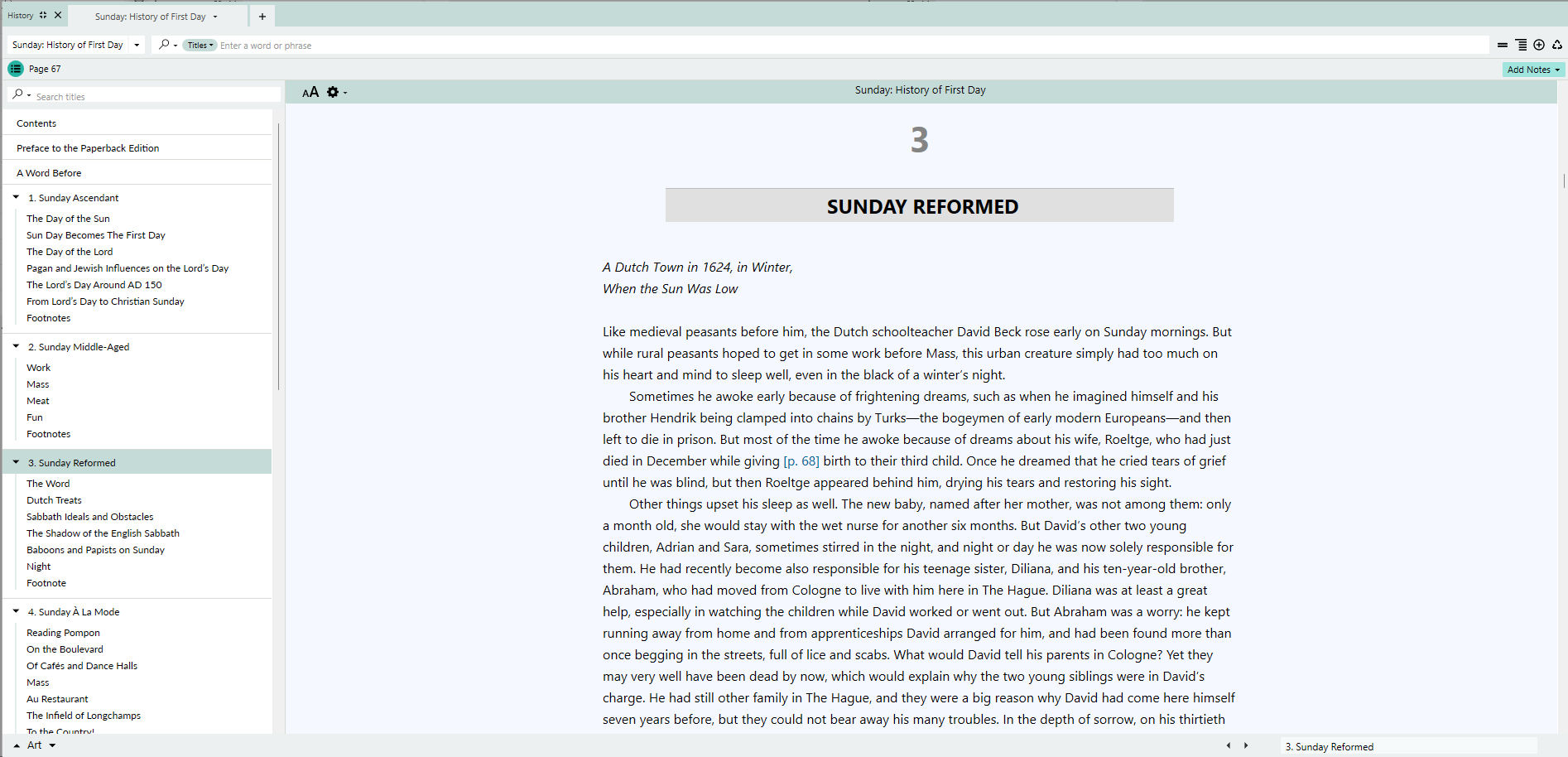Viewport: 1568px width, 757px height.
Task: Add a new tab with plus button
Action: 262,17
